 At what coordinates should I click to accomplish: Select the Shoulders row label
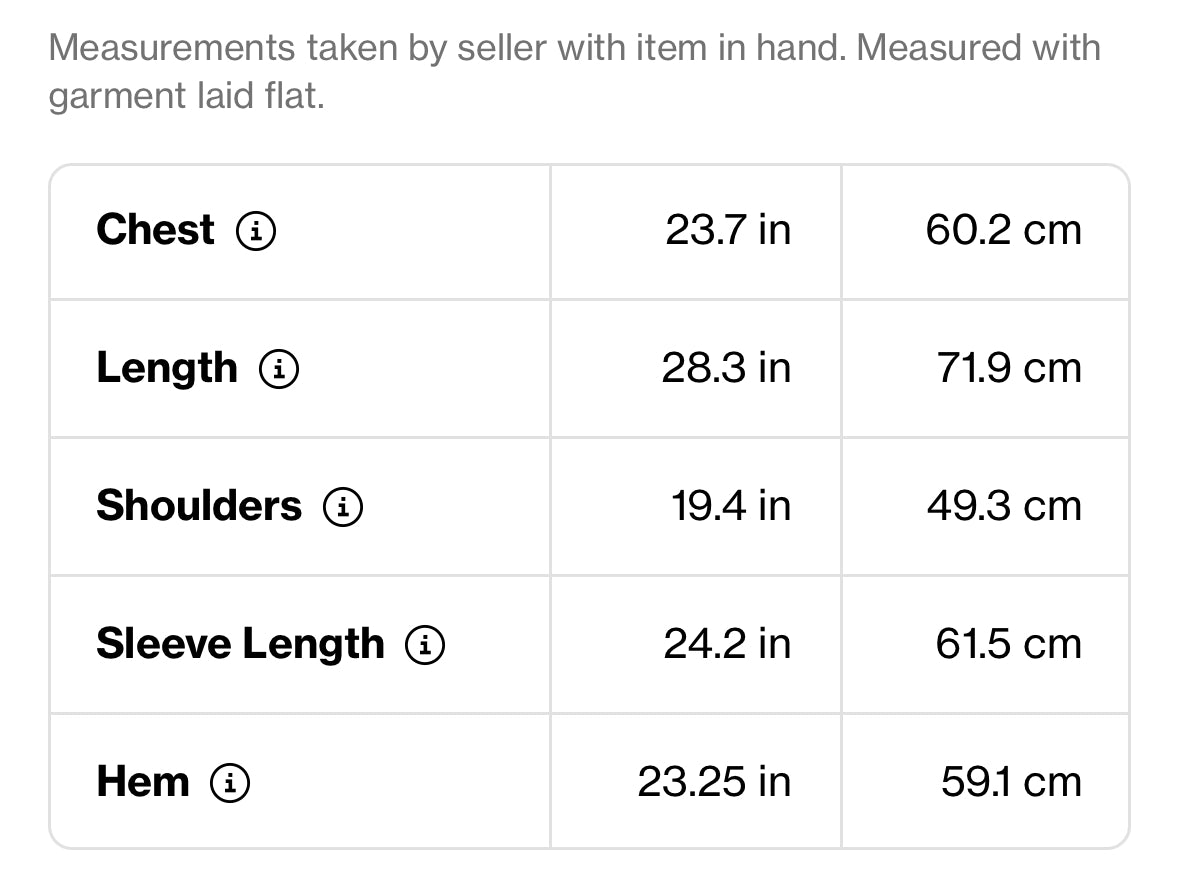[x=199, y=505]
